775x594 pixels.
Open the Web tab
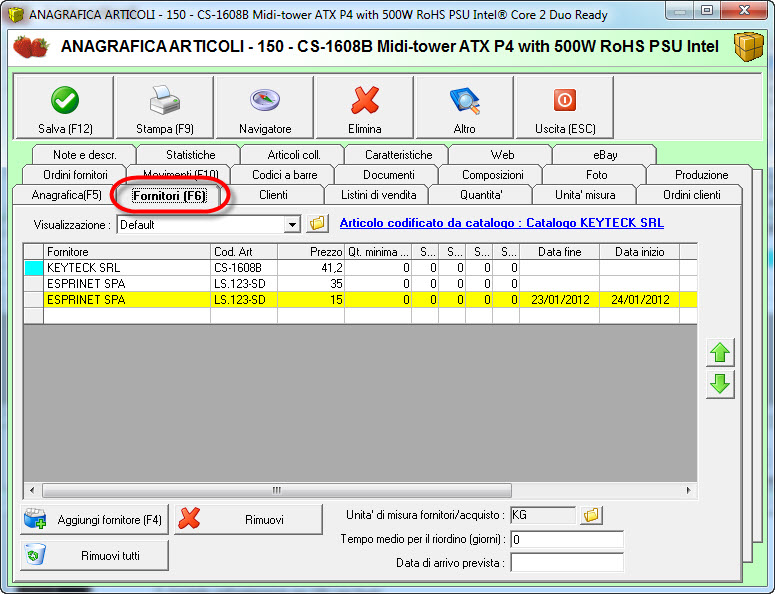pos(502,155)
